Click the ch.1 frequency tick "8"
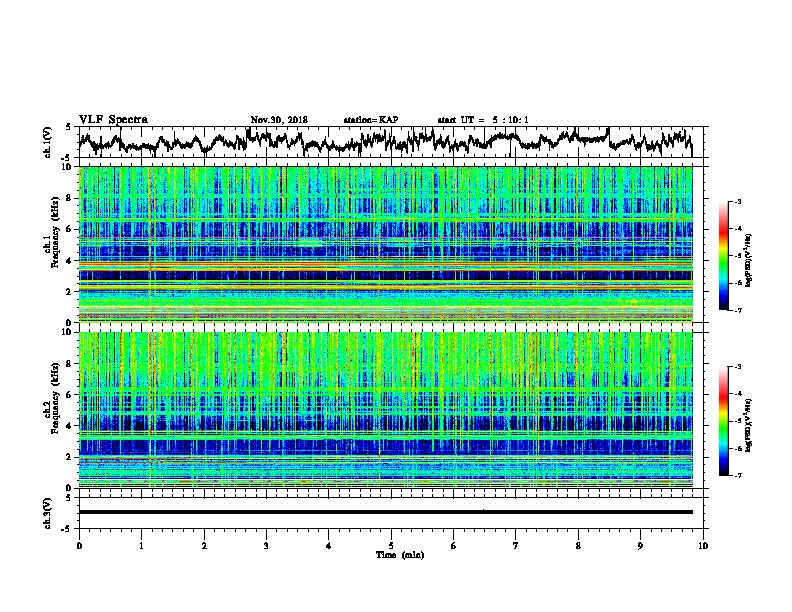792x612 pixels. click(70, 198)
